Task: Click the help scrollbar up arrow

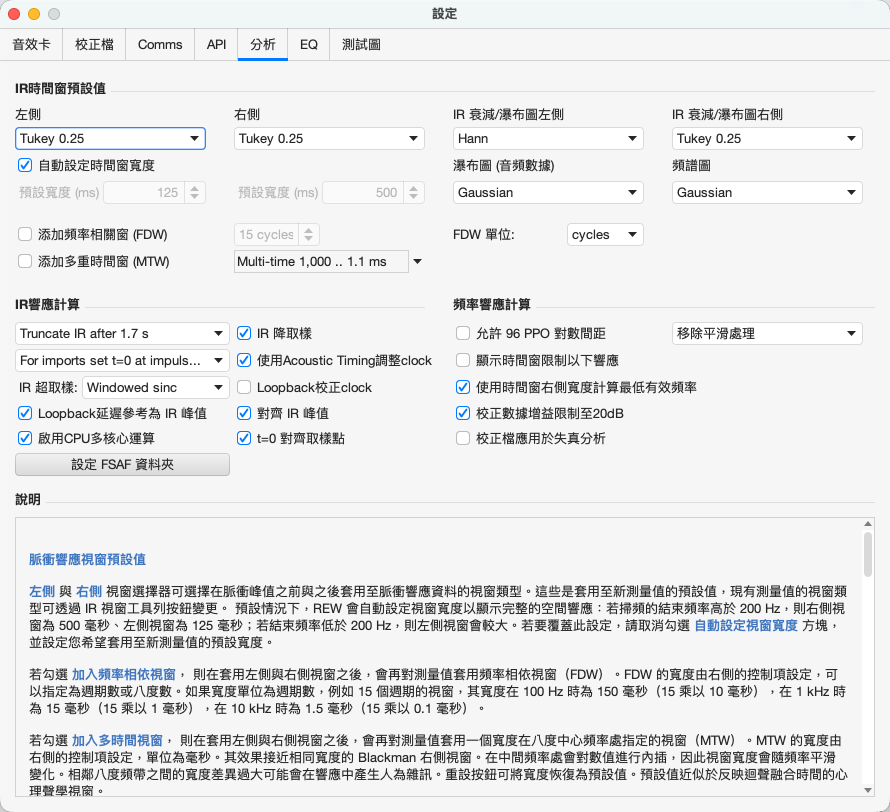Action: [868, 524]
